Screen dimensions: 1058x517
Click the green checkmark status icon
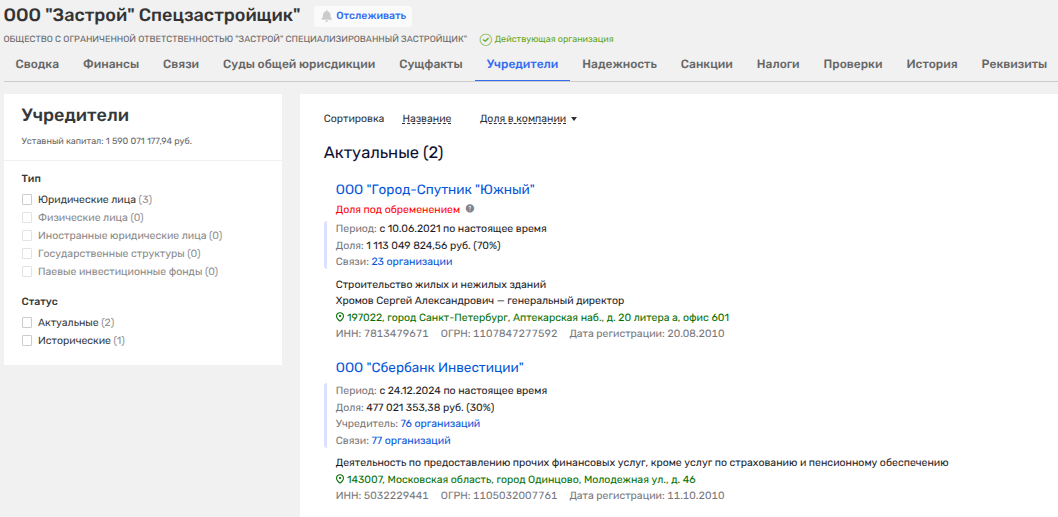point(485,39)
